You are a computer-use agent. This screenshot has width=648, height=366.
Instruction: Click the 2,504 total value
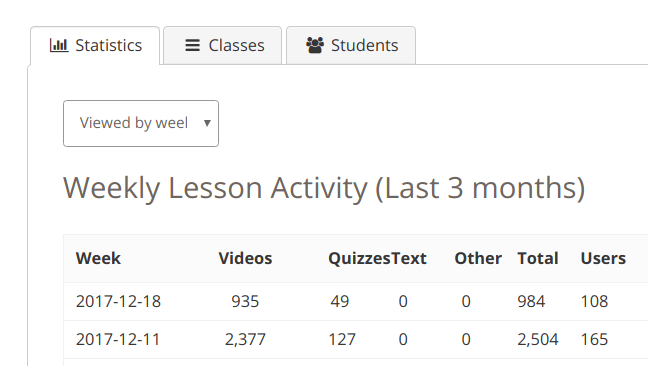pos(538,340)
